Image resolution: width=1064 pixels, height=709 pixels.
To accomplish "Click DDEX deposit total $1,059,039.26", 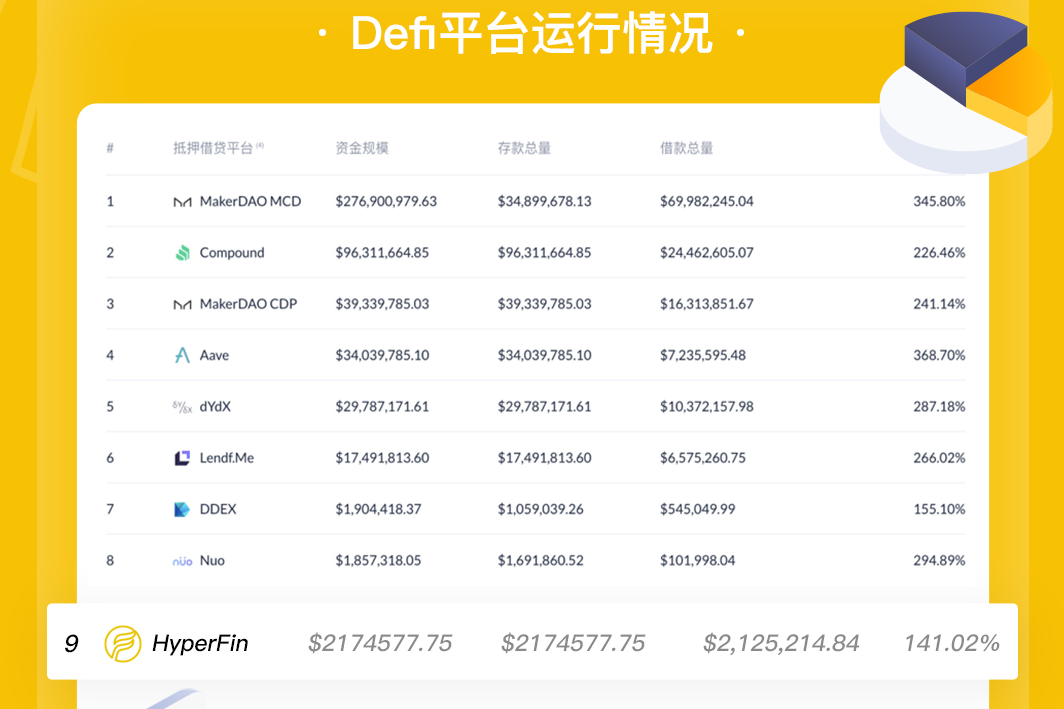I will click(x=540, y=509).
